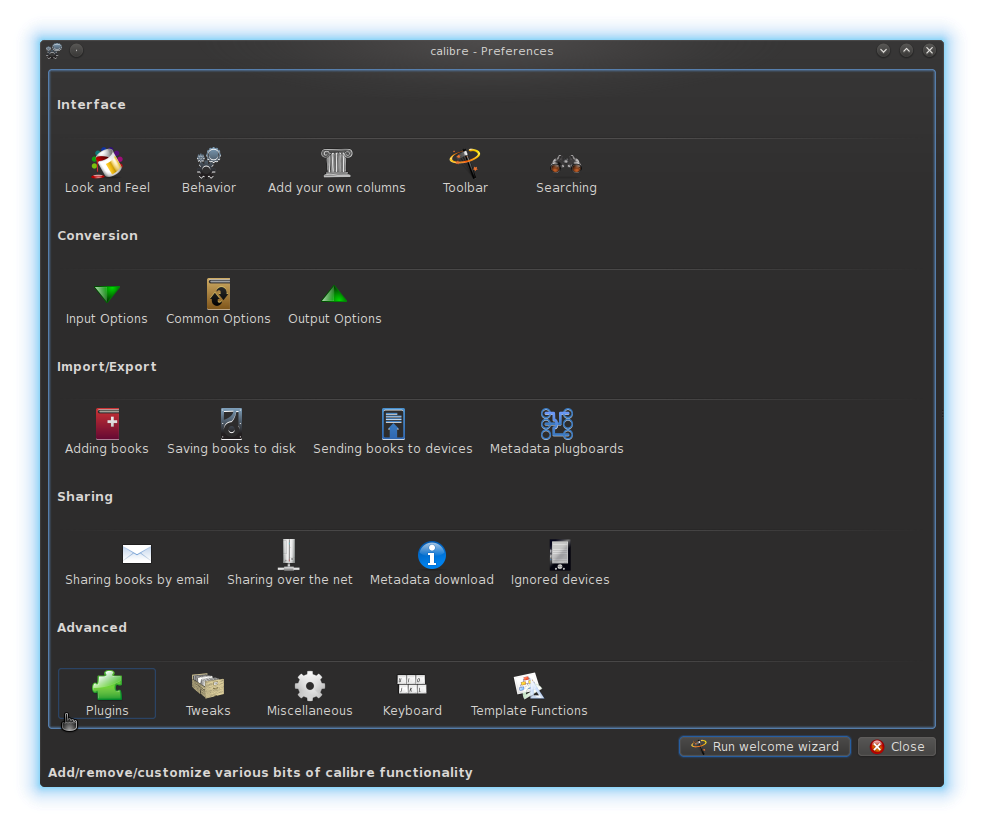Open the window menu icon in title bar
Viewport: 984px width, 827px height.
(54, 51)
